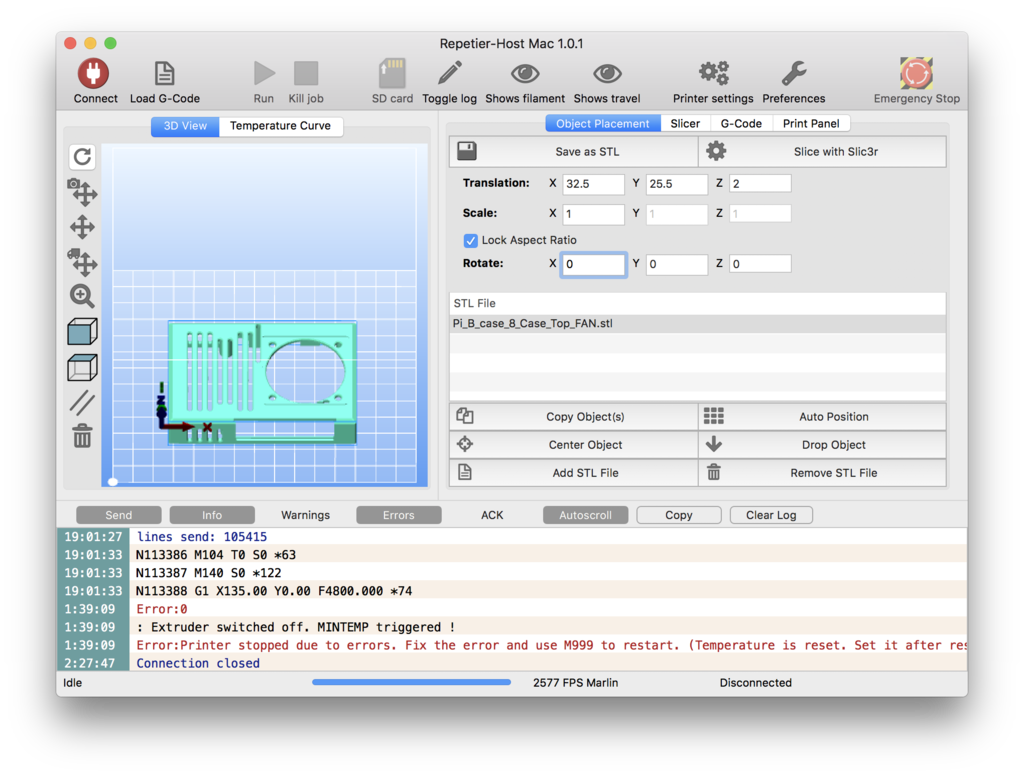Click the Run play icon
The width and height of the screenshot is (1024, 777).
tap(264, 74)
